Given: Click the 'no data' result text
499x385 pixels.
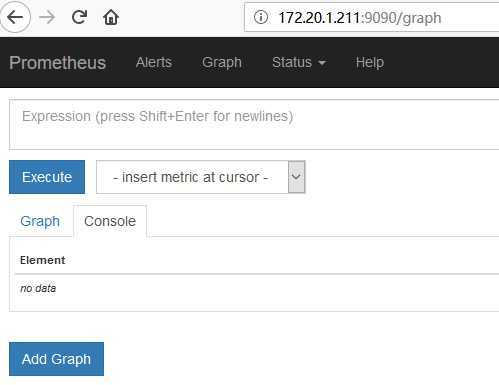Looking at the screenshot, I should pyautogui.click(x=38, y=288).
